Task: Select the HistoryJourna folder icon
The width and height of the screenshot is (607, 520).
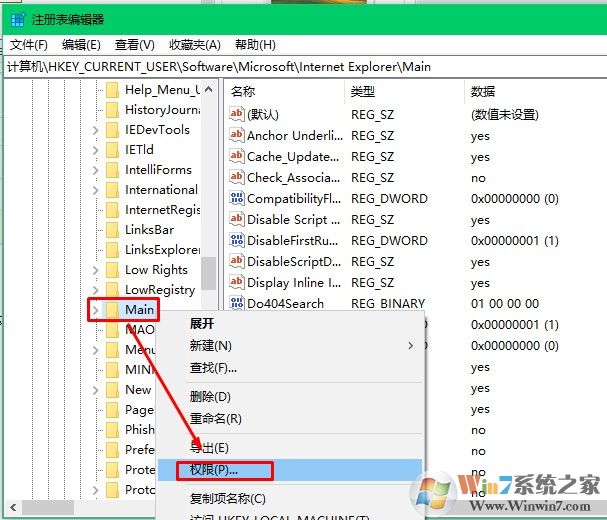Action: click(x=112, y=110)
